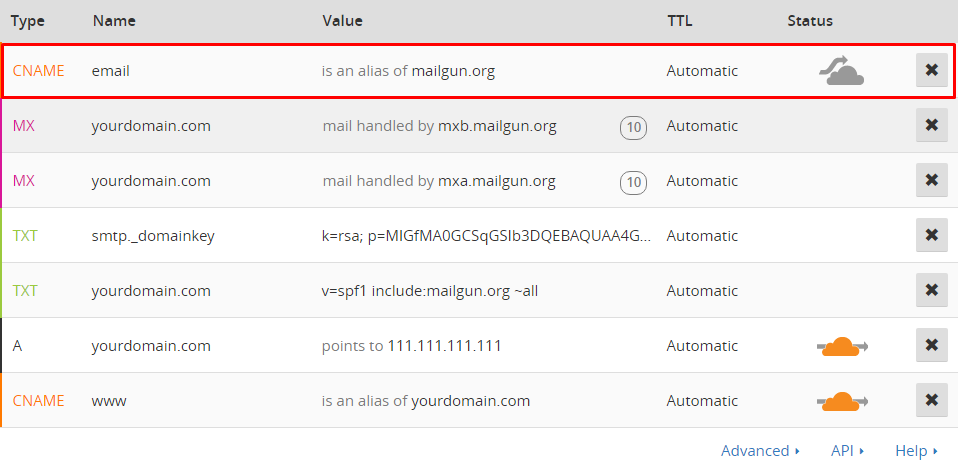Toggle the grey cloud on email CNAME
The height and width of the screenshot is (471, 958).
click(x=841, y=70)
